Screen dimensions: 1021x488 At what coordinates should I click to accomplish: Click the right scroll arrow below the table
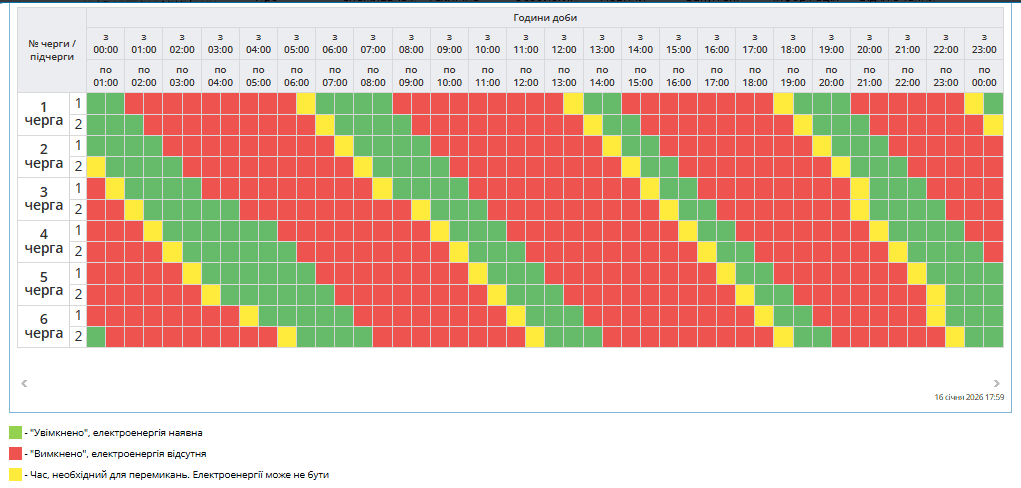coord(996,382)
